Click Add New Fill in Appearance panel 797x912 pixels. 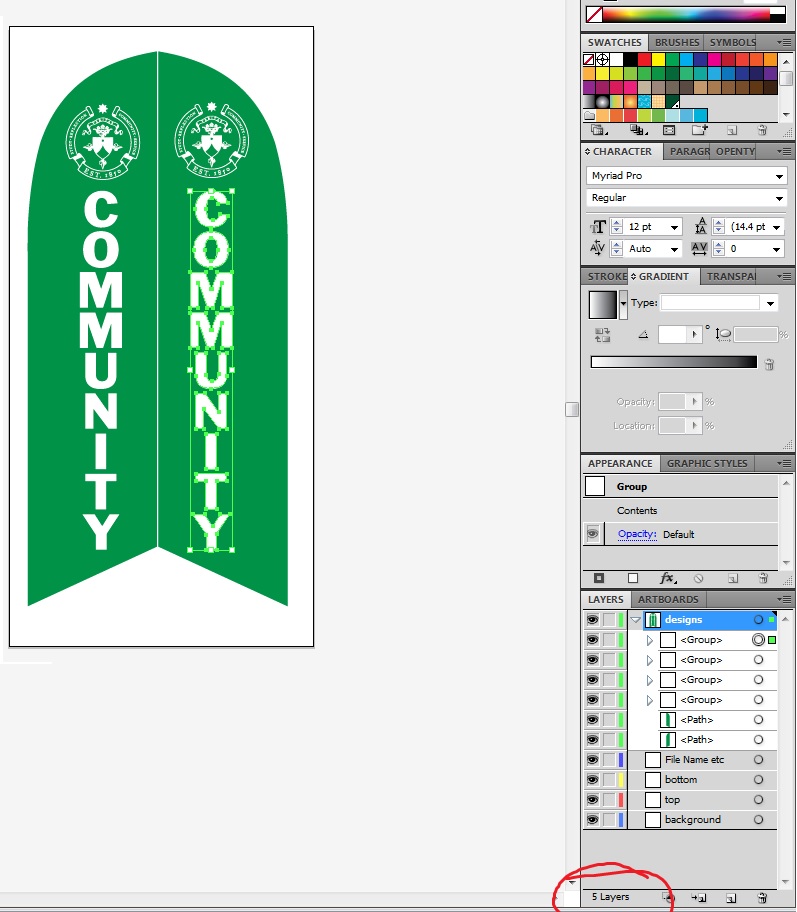[633, 578]
